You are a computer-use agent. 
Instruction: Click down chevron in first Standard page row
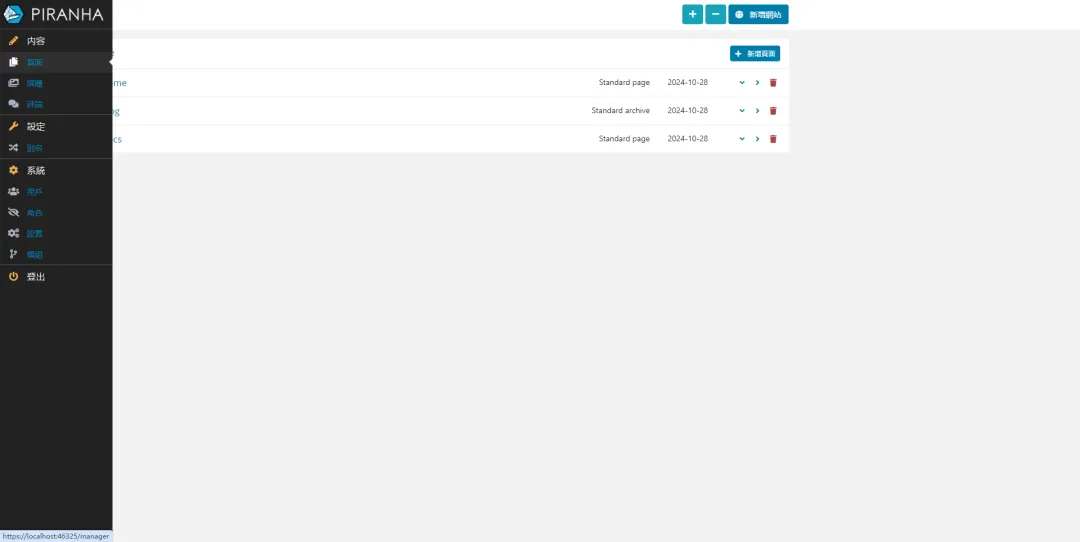pos(742,83)
